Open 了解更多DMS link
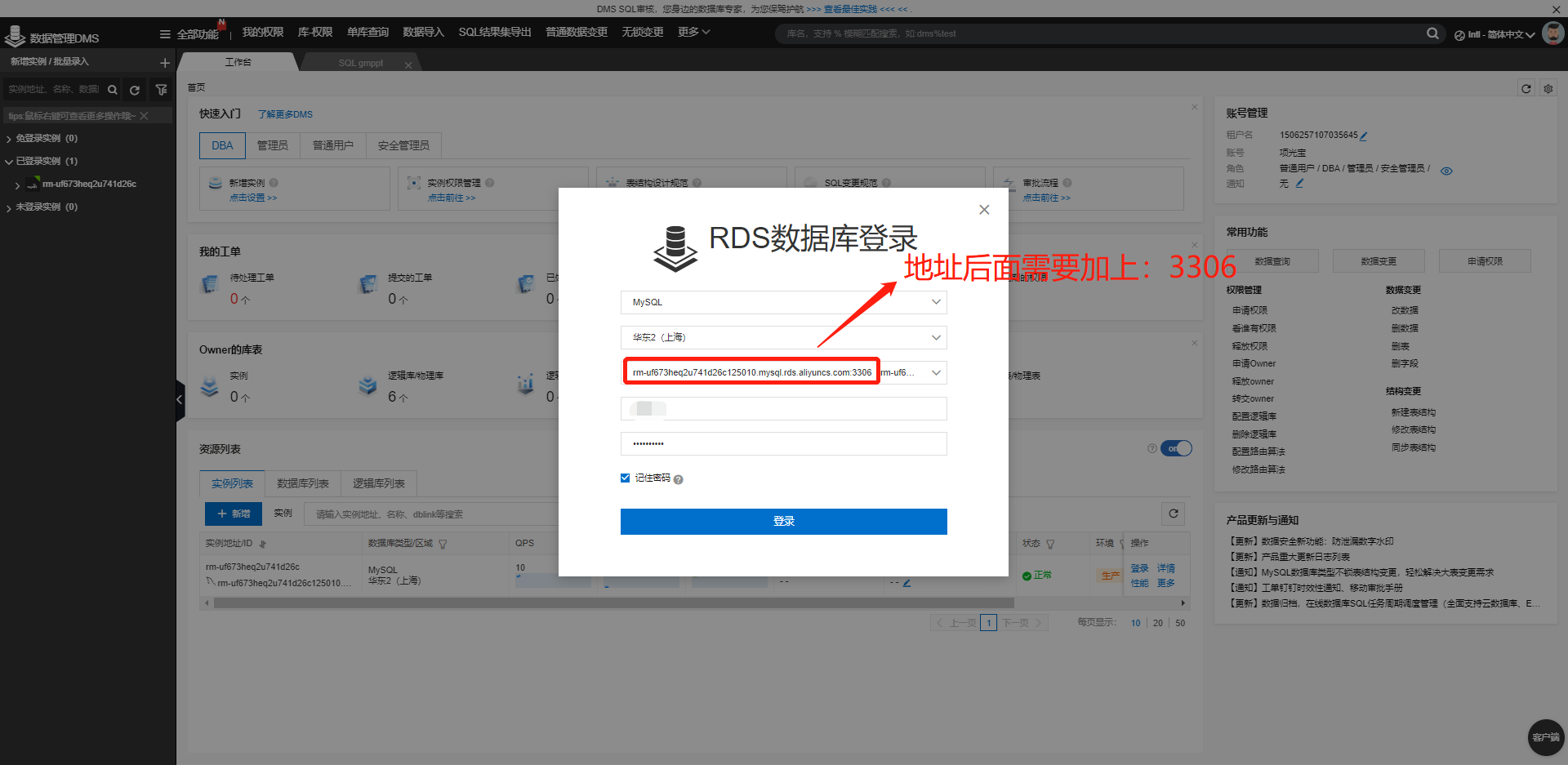1568x765 pixels. pyautogui.click(x=285, y=114)
